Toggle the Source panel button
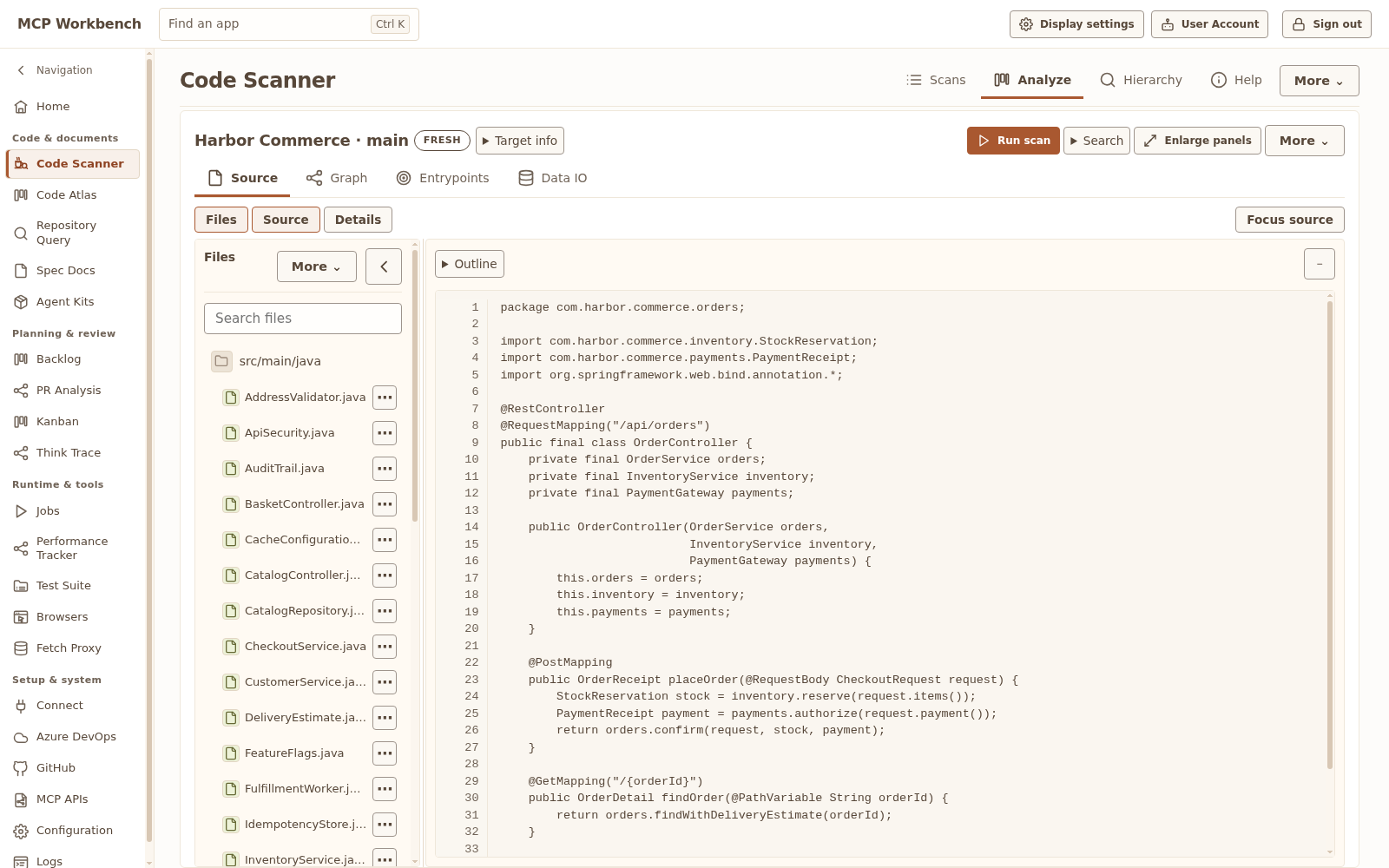1389x868 pixels. (286, 220)
